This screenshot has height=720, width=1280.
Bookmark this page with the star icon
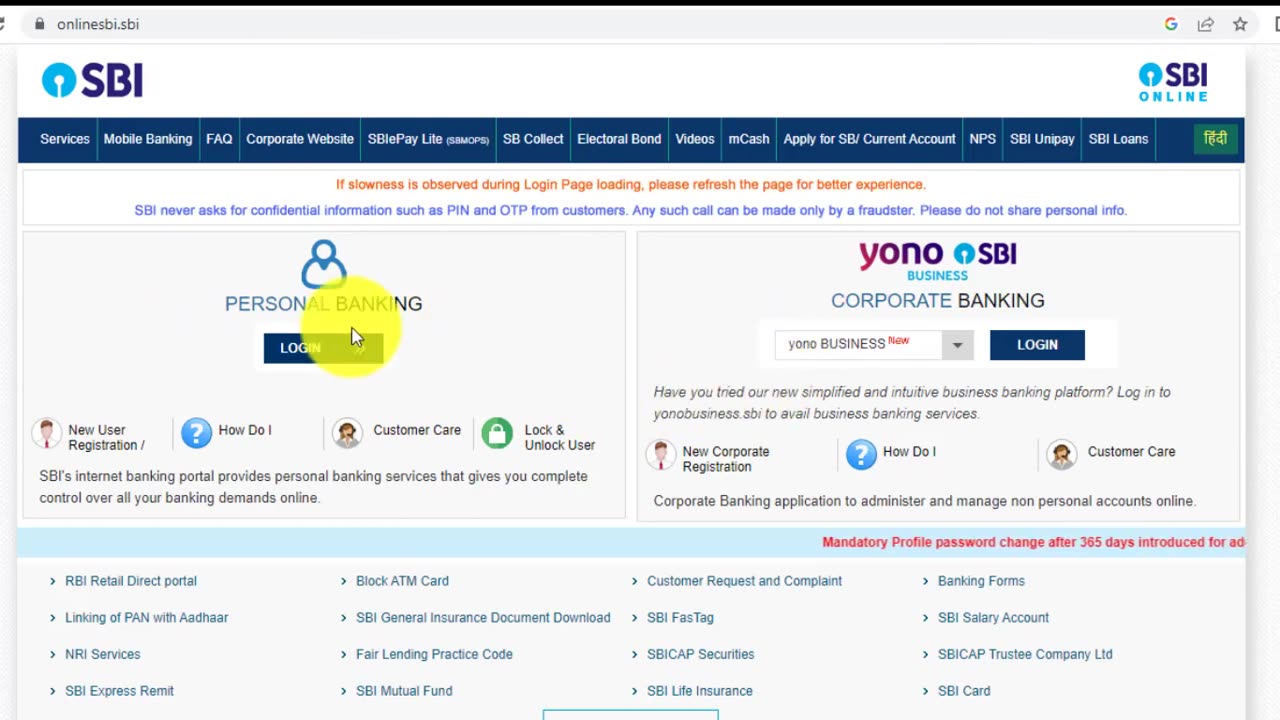coord(1240,24)
